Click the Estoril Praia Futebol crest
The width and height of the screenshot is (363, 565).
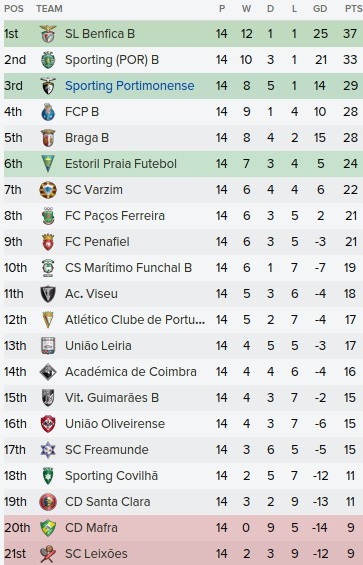tap(48, 164)
